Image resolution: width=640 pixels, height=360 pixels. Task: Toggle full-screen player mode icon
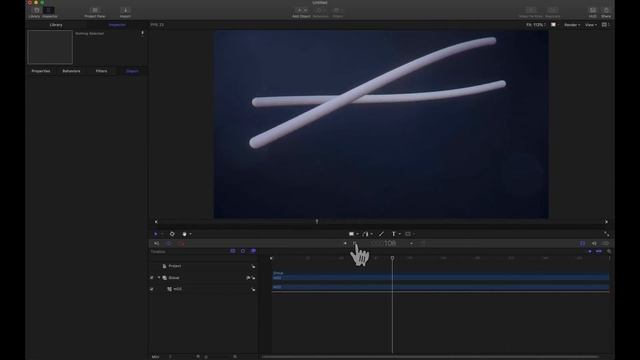tap(607, 234)
